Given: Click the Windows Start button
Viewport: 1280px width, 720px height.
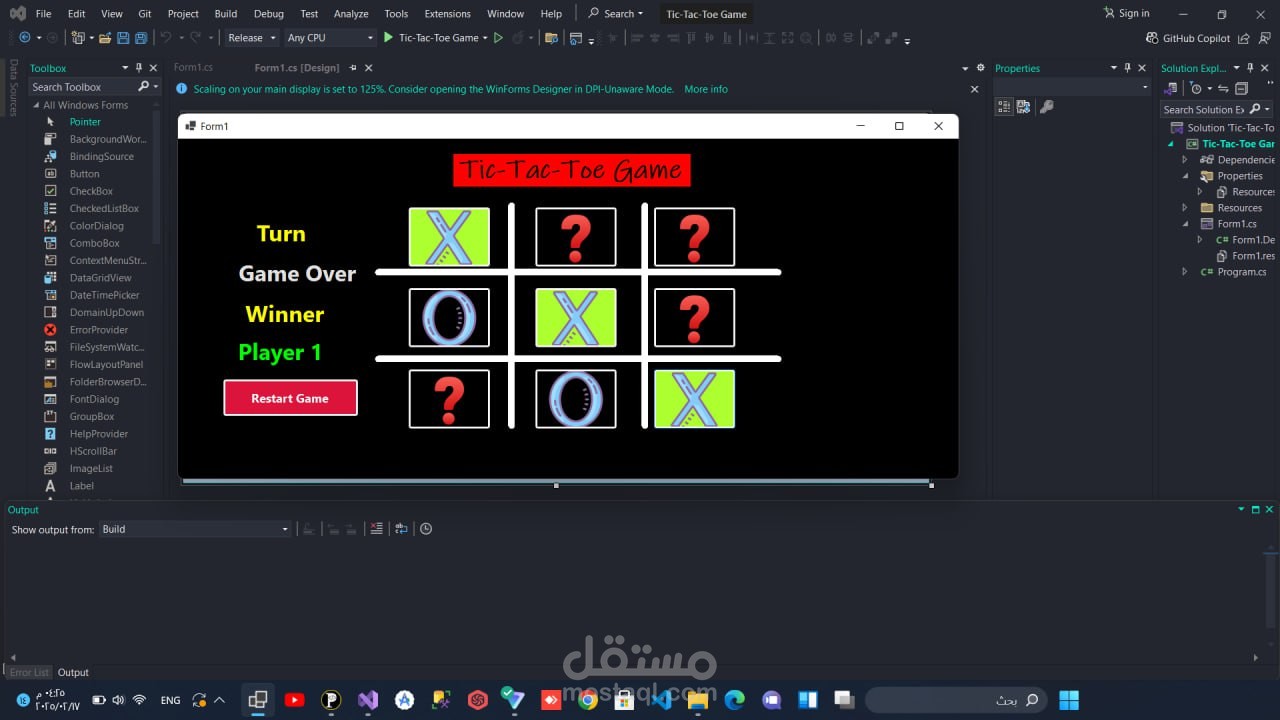Looking at the screenshot, I should (x=1069, y=700).
